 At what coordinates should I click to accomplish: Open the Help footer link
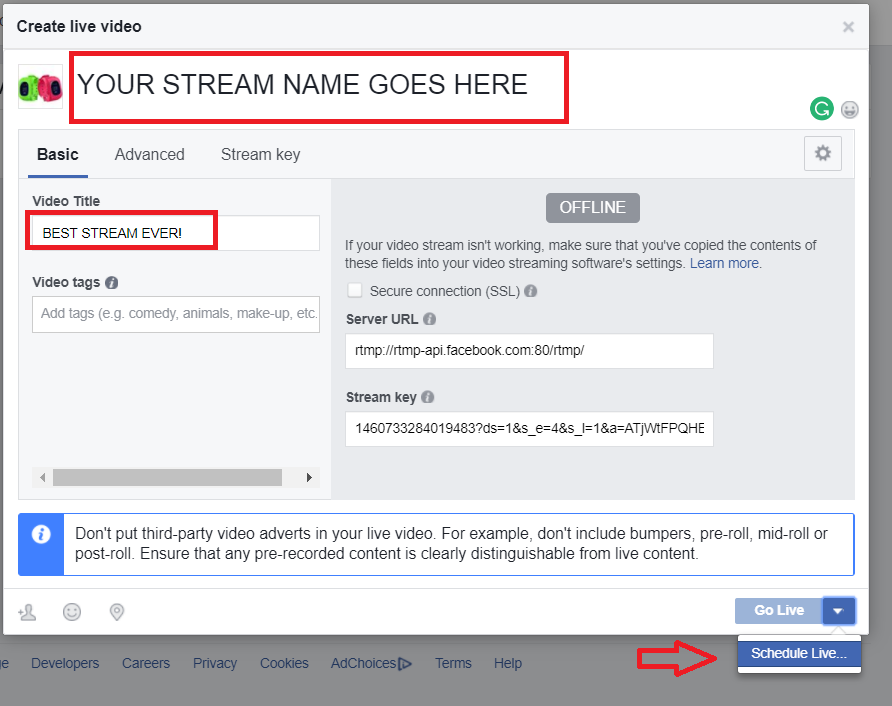click(507, 663)
